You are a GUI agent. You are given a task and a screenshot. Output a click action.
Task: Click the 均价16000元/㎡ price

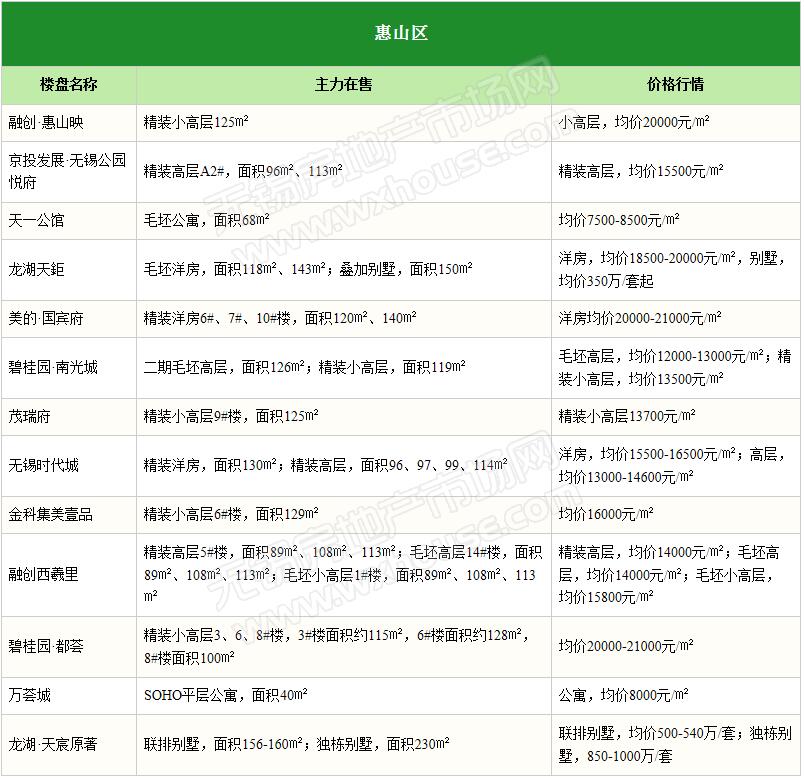pyautogui.click(x=606, y=514)
